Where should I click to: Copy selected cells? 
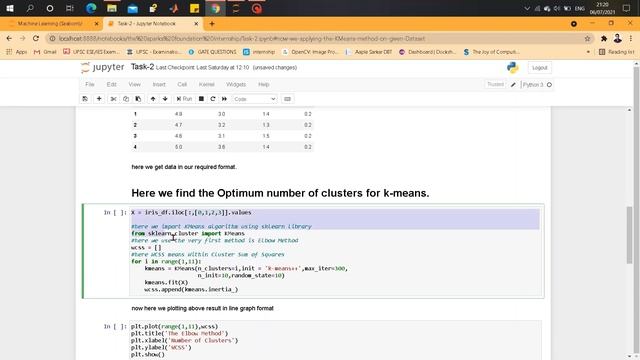(x=126, y=99)
